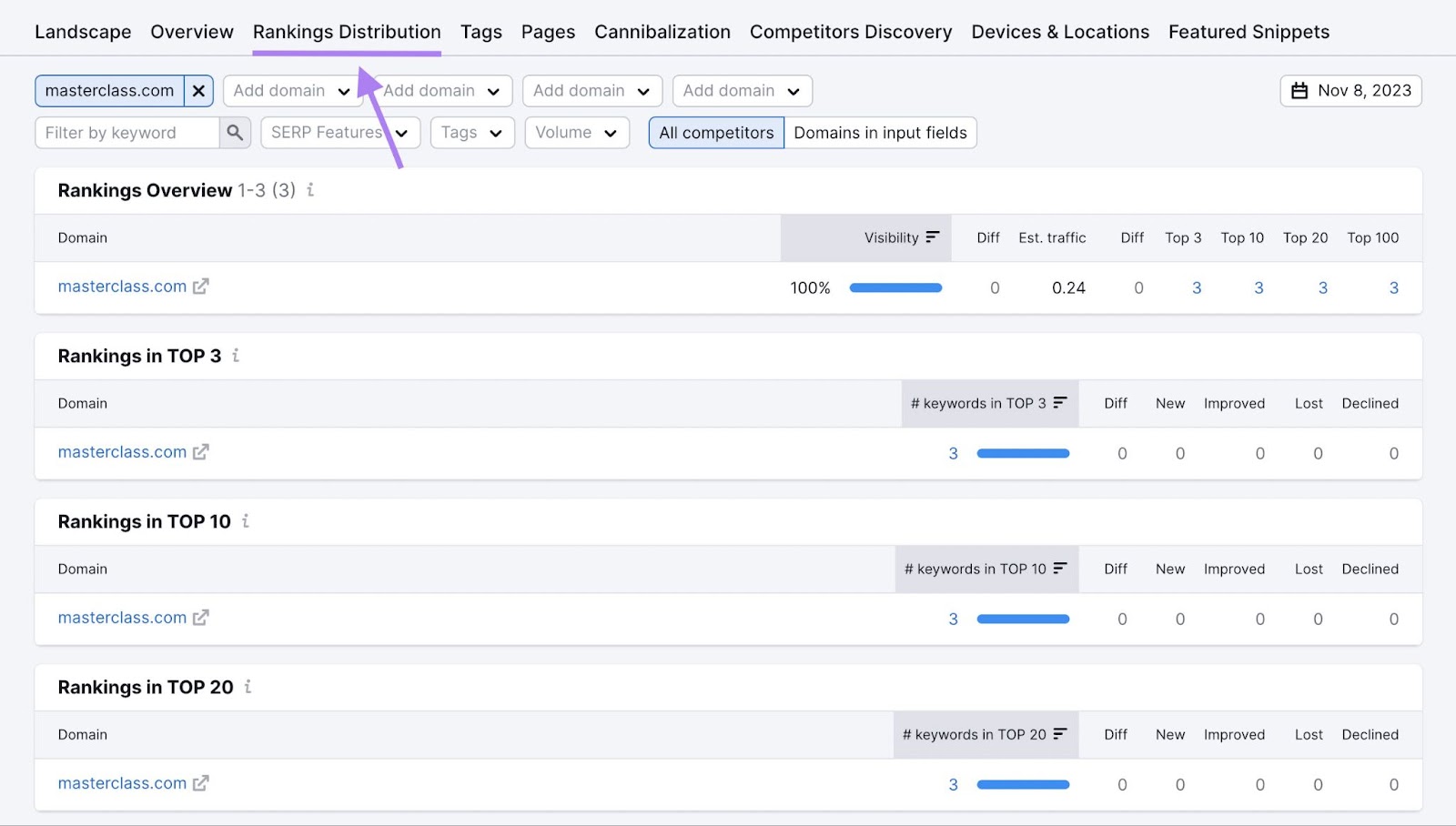Sort by Visibility using the sort icon

click(x=932, y=237)
